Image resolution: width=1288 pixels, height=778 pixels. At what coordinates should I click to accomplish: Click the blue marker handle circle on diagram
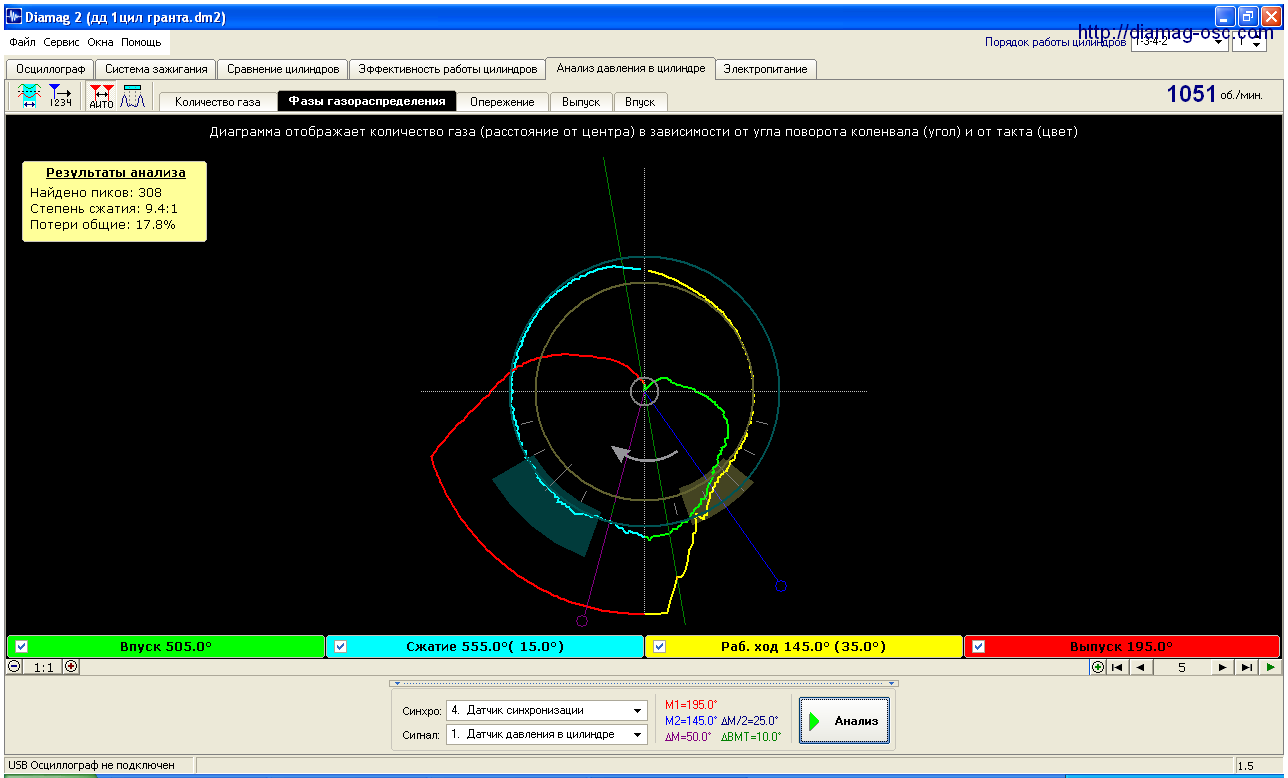781,585
